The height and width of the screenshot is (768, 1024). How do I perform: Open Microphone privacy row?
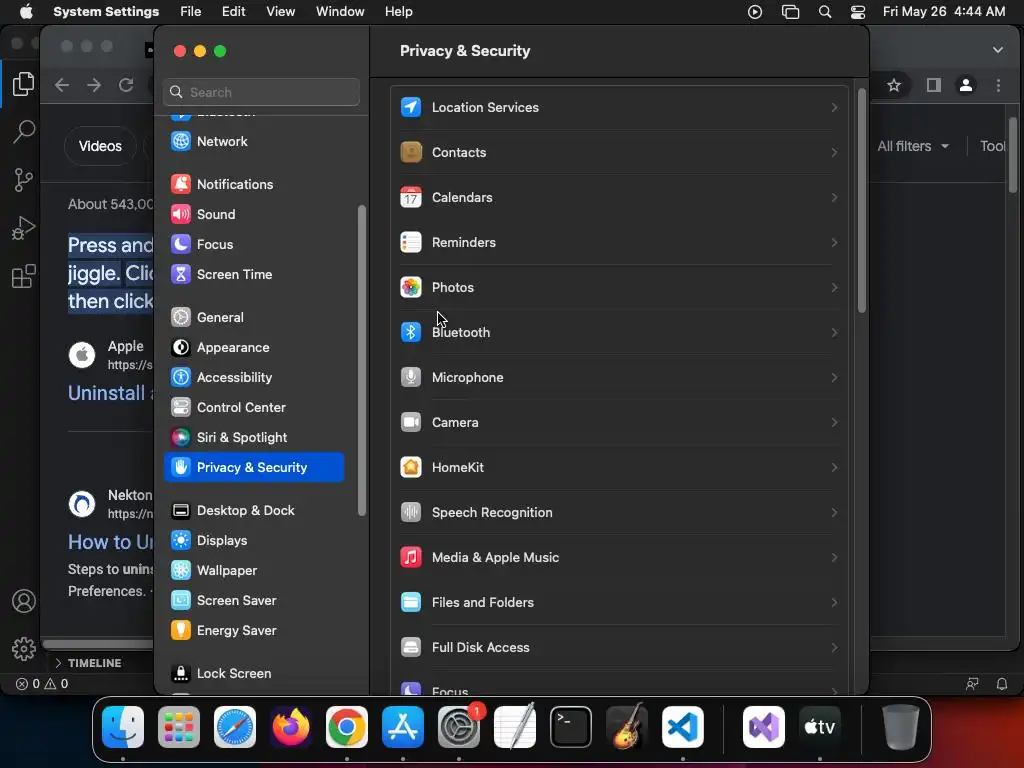pos(619,377)
